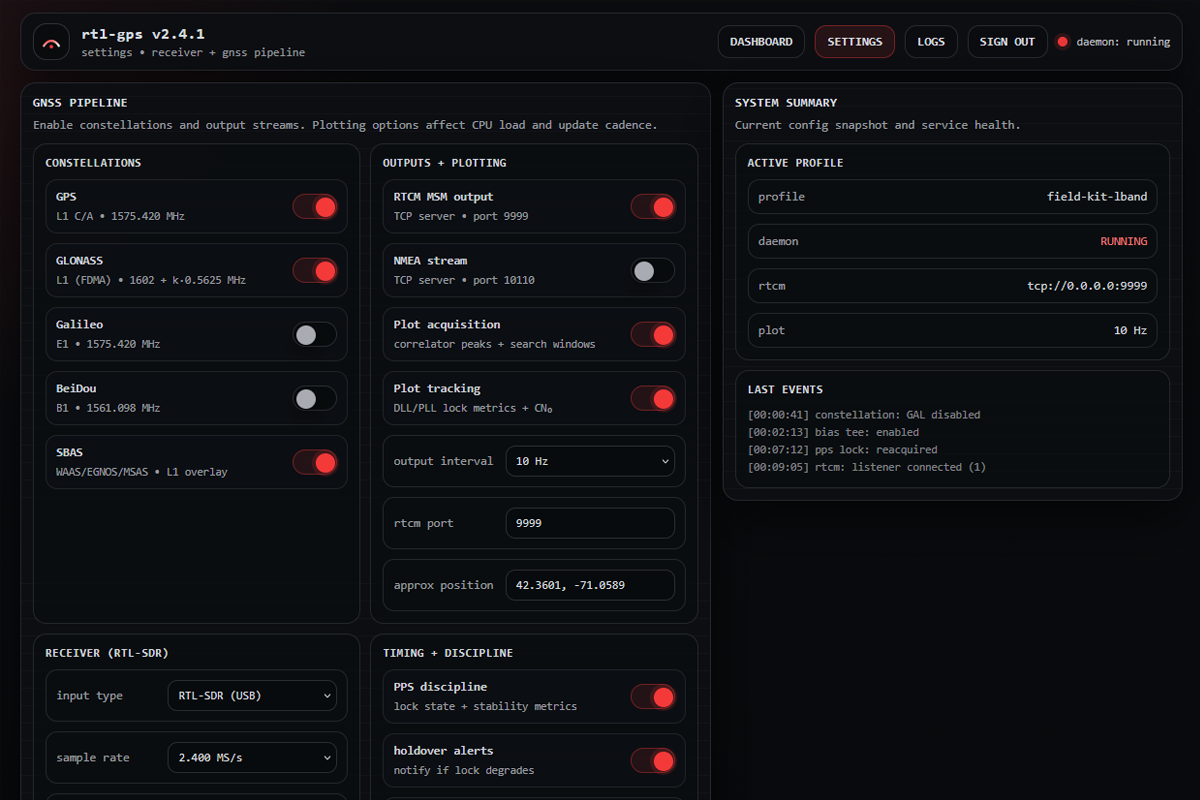This screenshot has height=800, width=1200.
Task: Turn off the GLONASS toggle
Action: [x=315, y=271]
